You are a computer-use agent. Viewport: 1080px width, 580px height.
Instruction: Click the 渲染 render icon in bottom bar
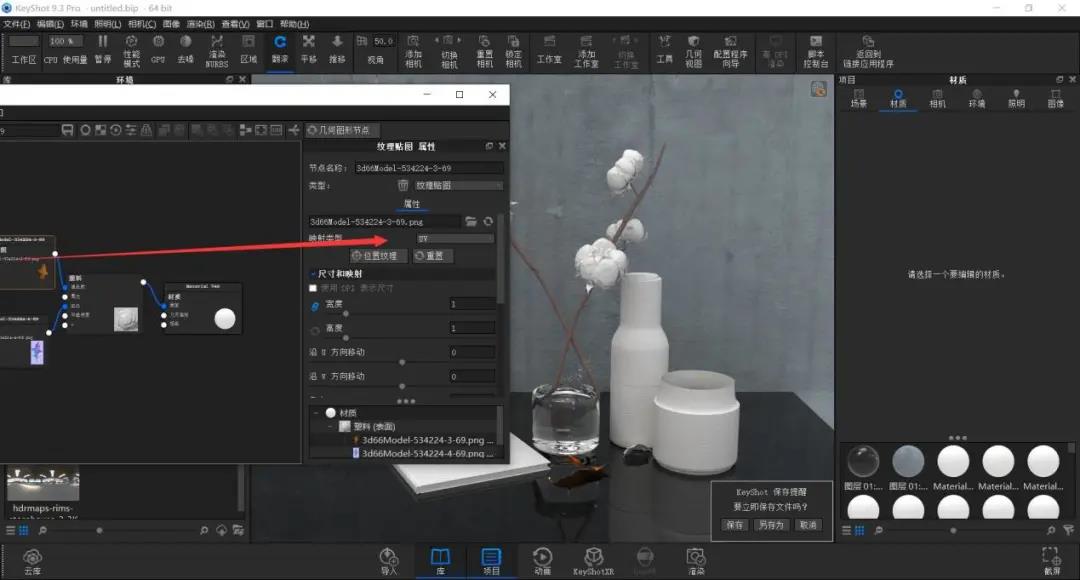tap(696, 561)
